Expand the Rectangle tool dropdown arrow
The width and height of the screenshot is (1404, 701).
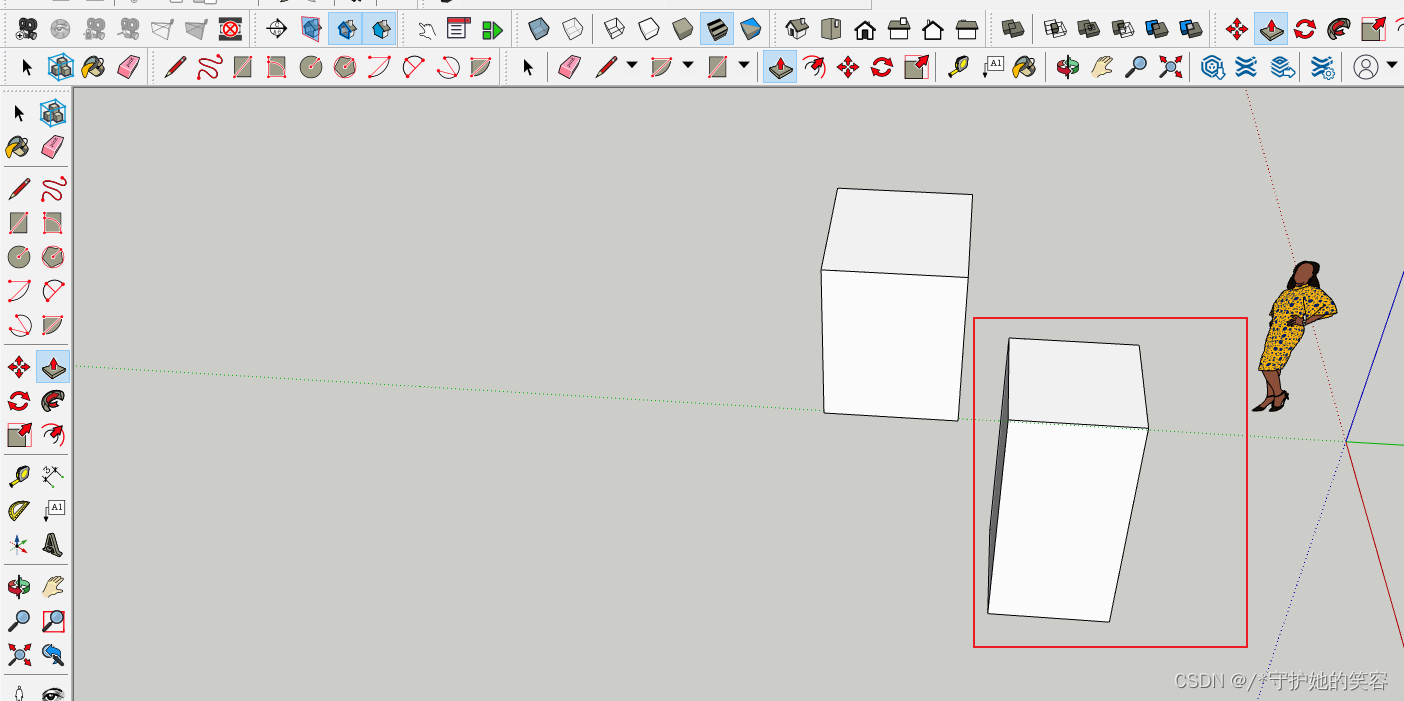[744, 66]
